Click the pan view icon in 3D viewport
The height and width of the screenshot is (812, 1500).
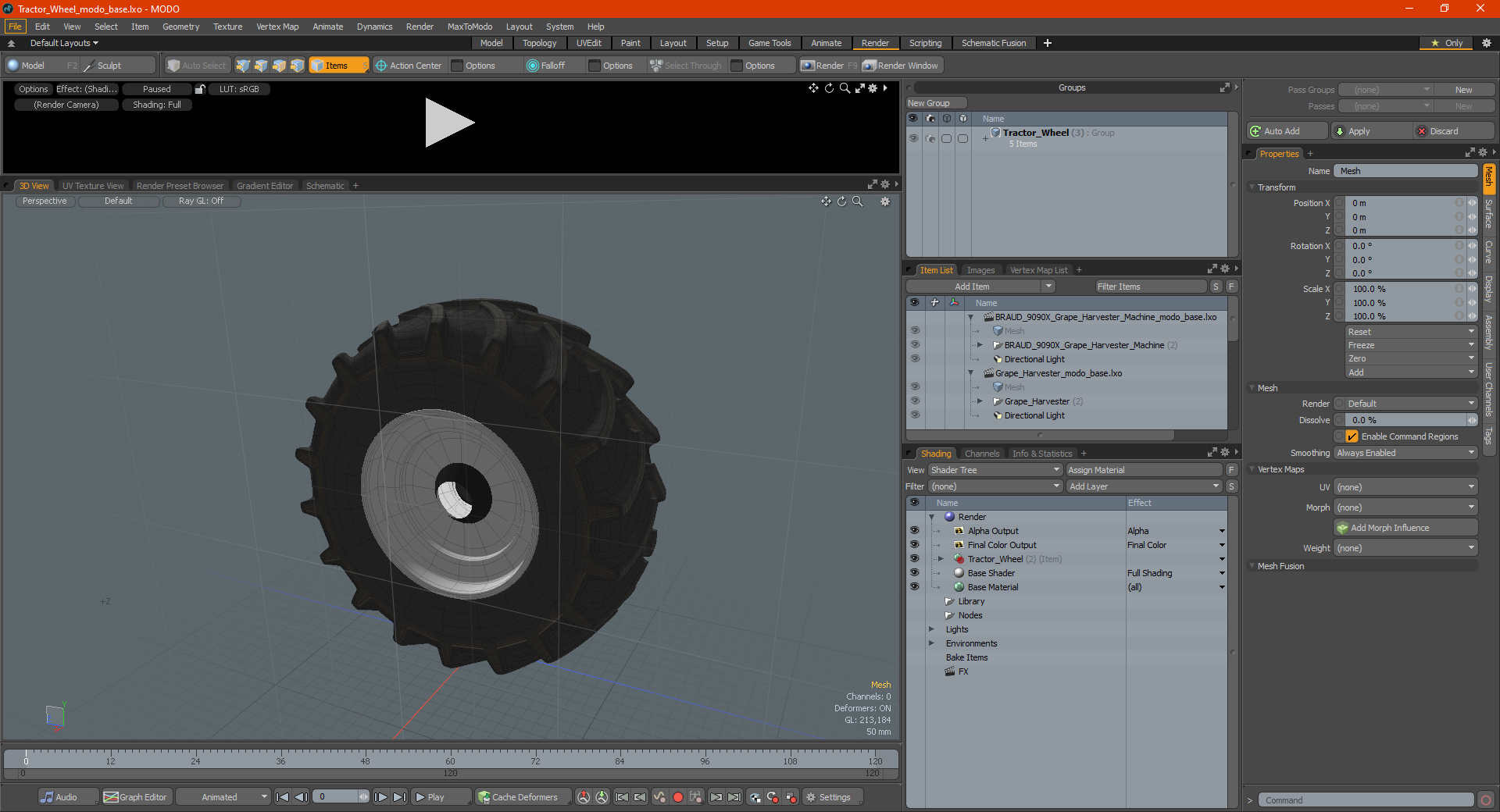(x=826, y=201)
